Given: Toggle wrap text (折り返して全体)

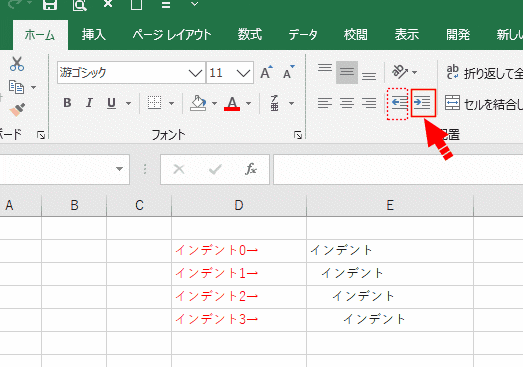Looking at the screenshot, I should click(x=484, y=72).
